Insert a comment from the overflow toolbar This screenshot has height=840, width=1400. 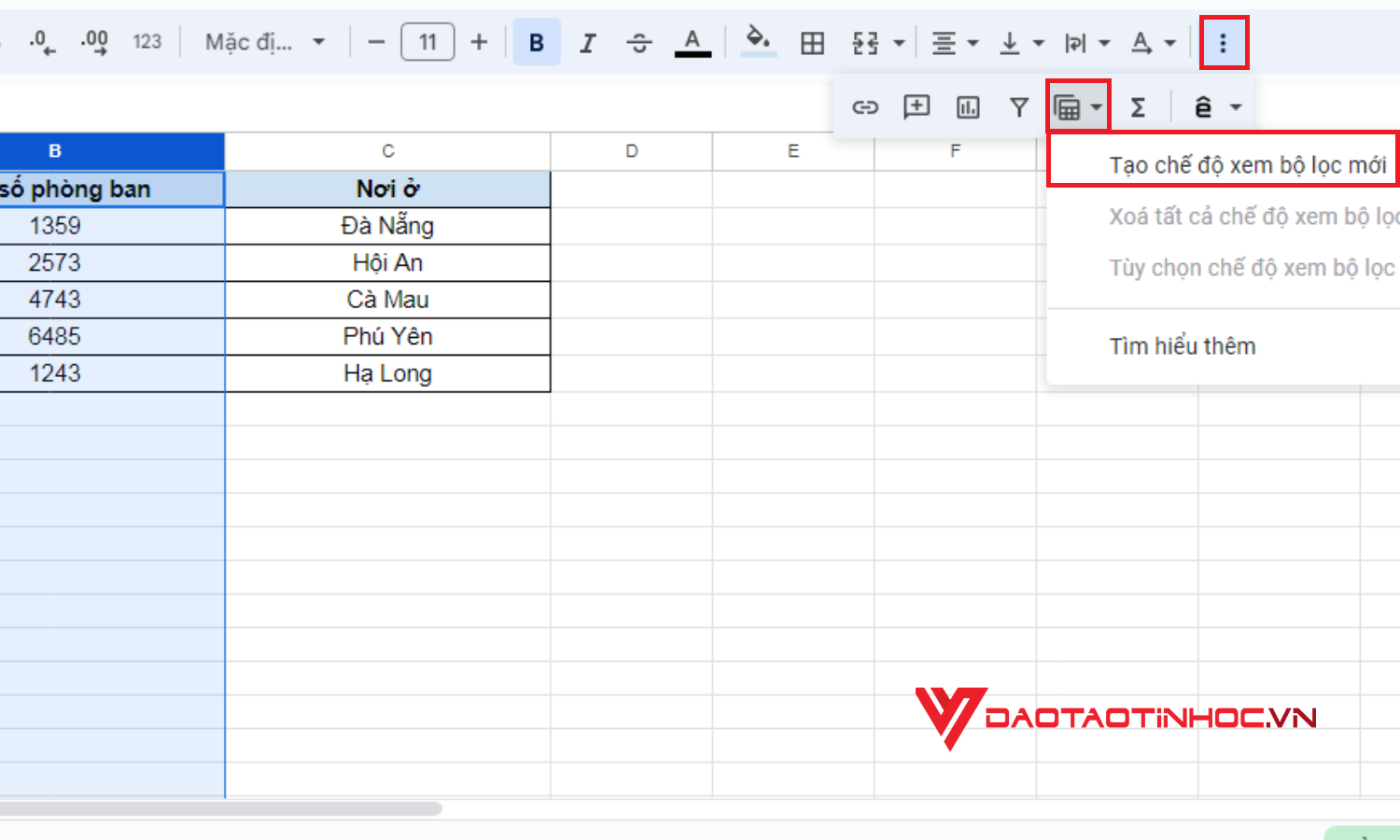[916, 106]
